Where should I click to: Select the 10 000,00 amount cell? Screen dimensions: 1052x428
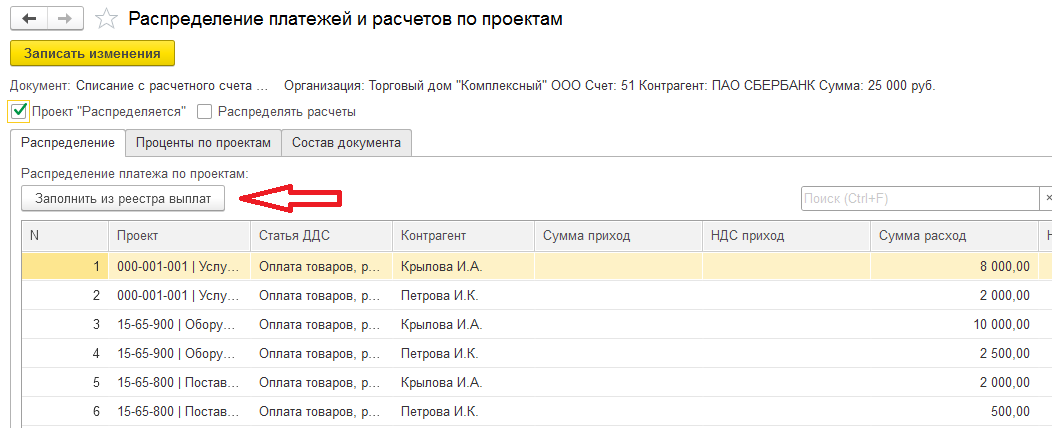[955, 325]
